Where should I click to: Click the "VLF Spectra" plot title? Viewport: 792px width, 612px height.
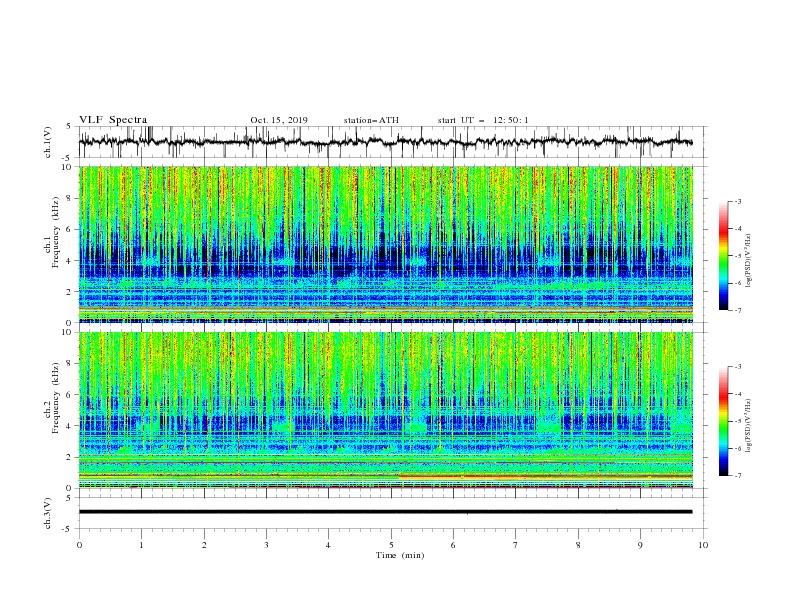[113, 120]
